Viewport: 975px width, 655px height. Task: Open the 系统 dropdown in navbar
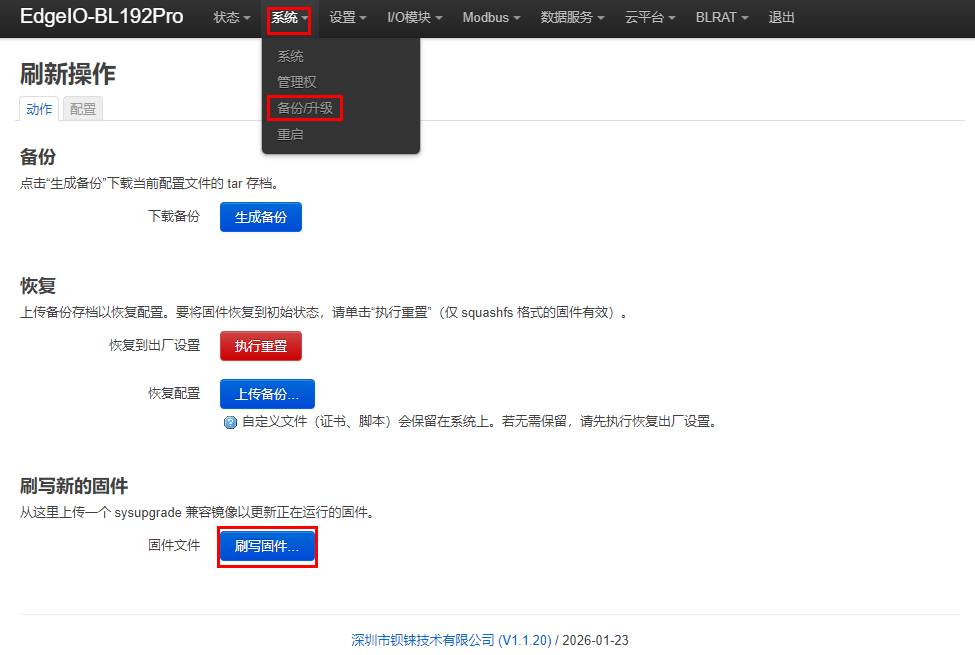click(289, 17)
